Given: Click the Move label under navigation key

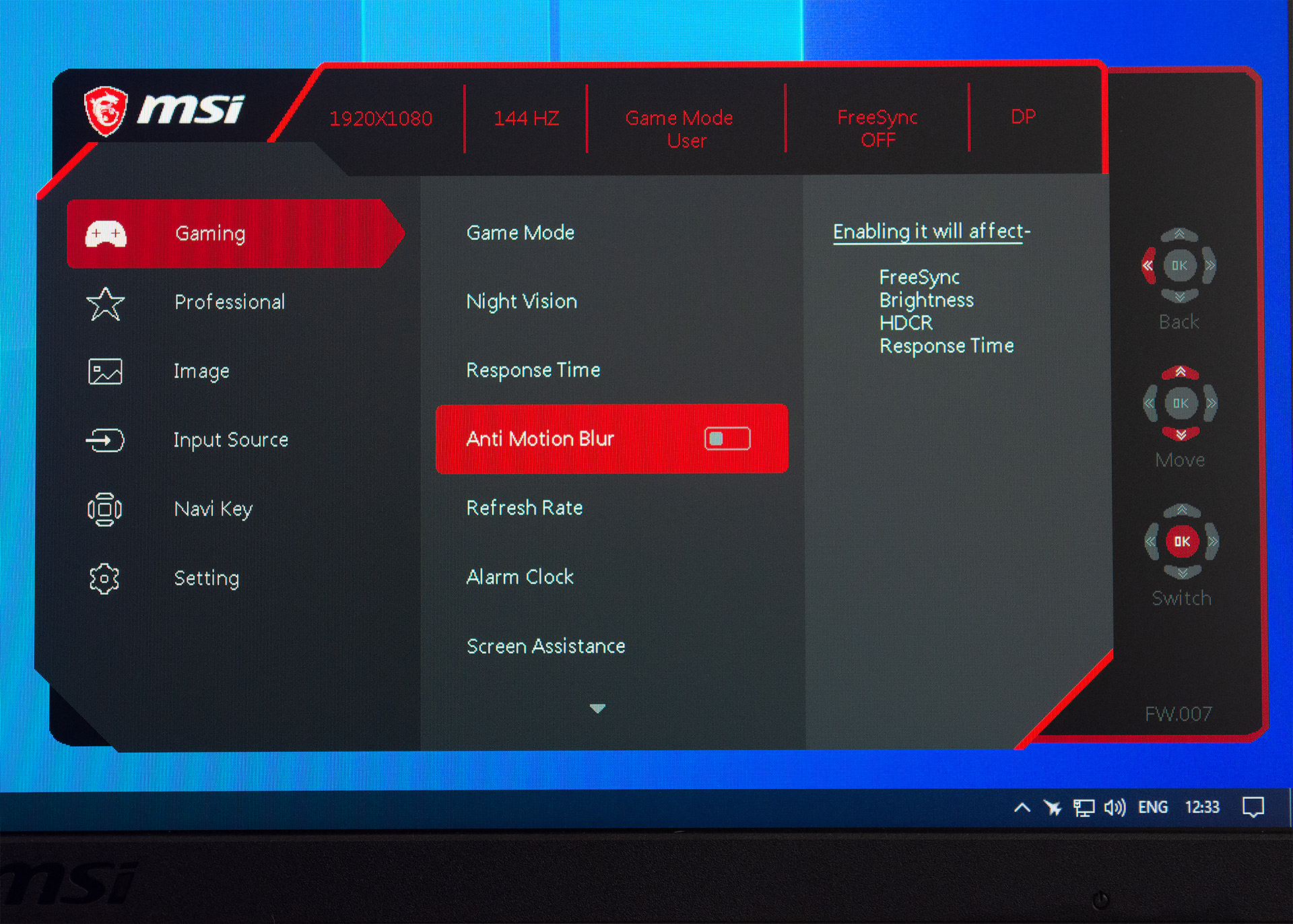Looking at the screenshot, I should point(1180,460).
